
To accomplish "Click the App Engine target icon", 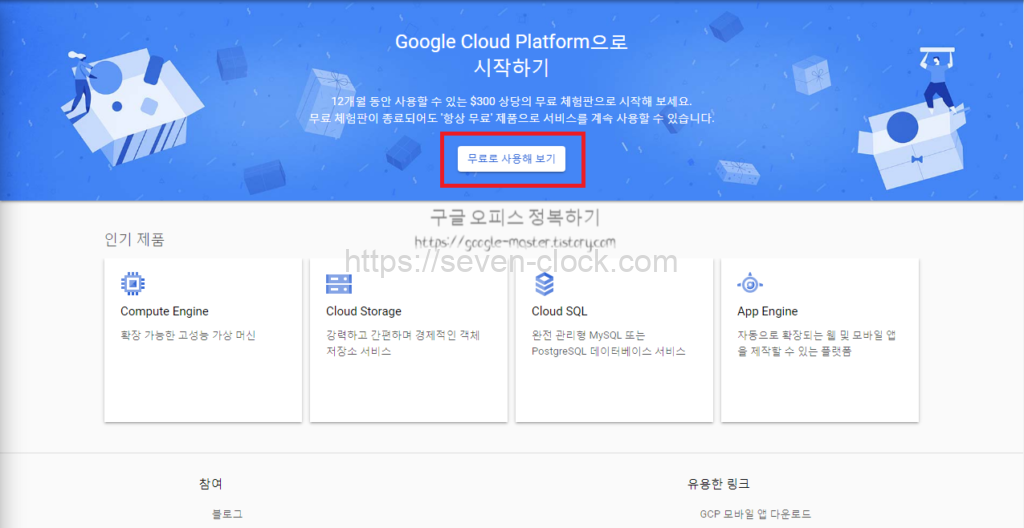I will (x=750, y=283).
